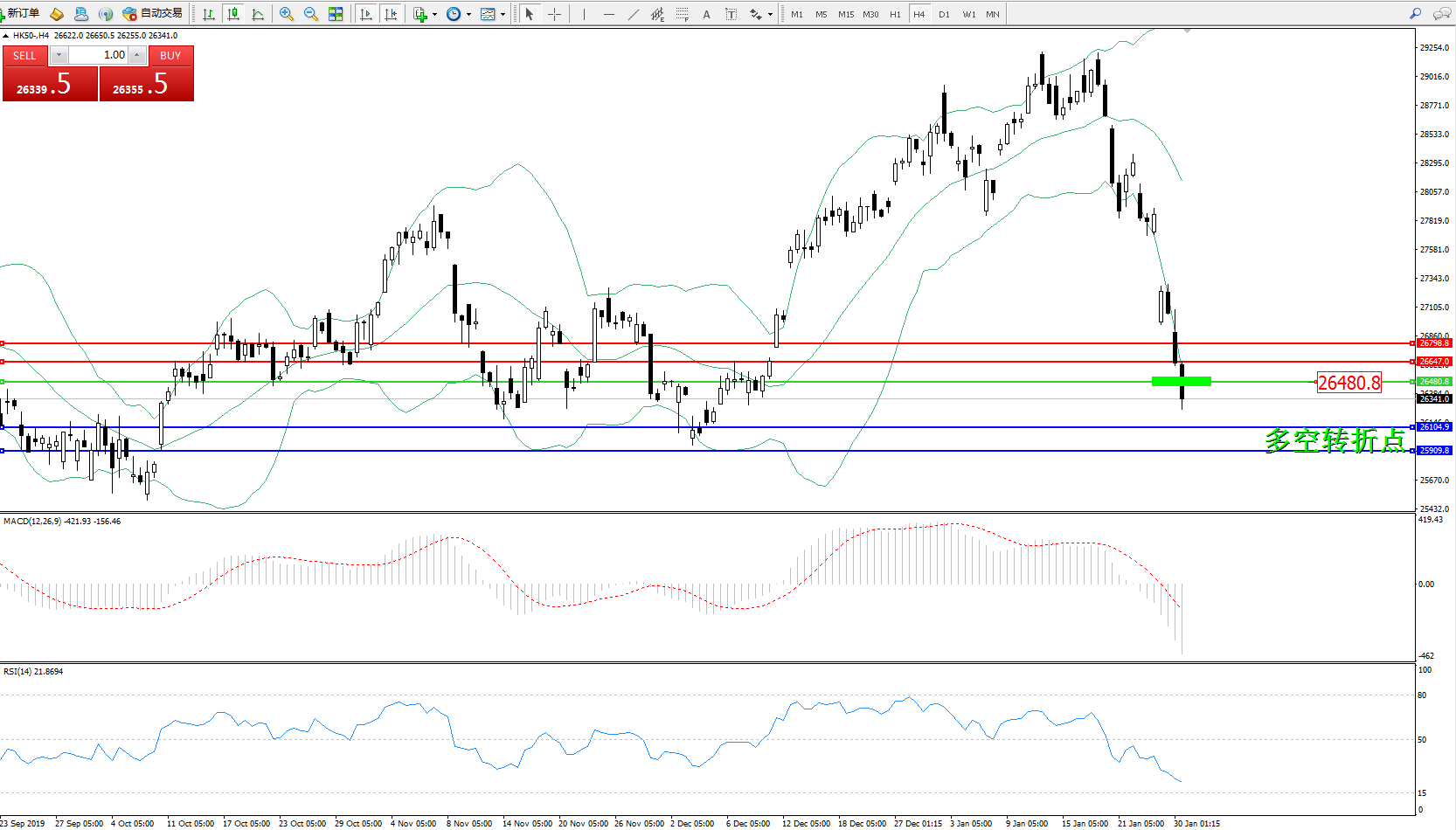Switch to the M15 timeframe
1456x830 pixels.
(845, 14)
